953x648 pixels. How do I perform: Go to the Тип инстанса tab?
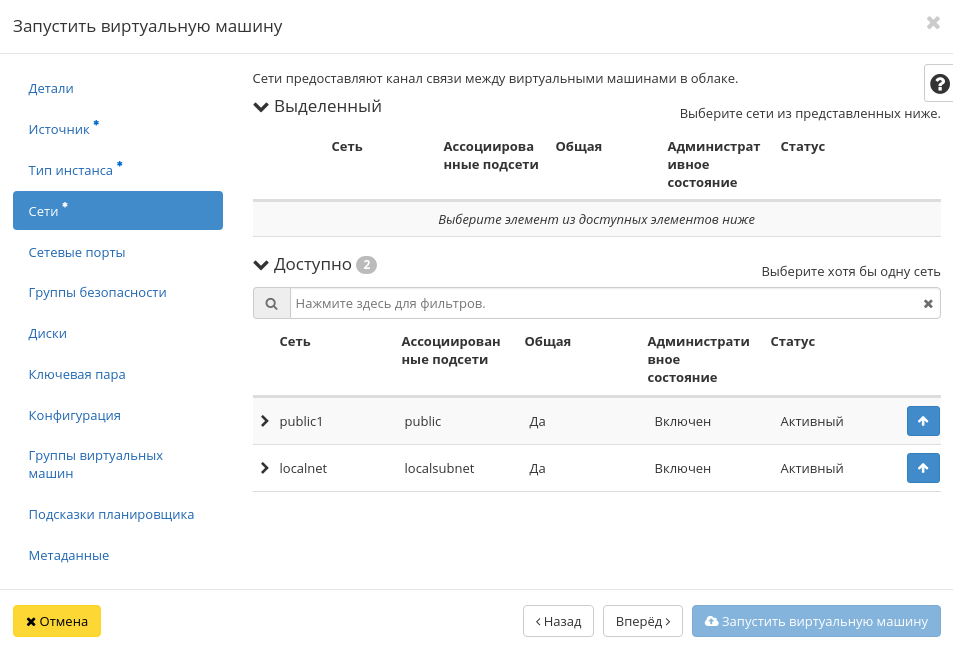[70, 170]
